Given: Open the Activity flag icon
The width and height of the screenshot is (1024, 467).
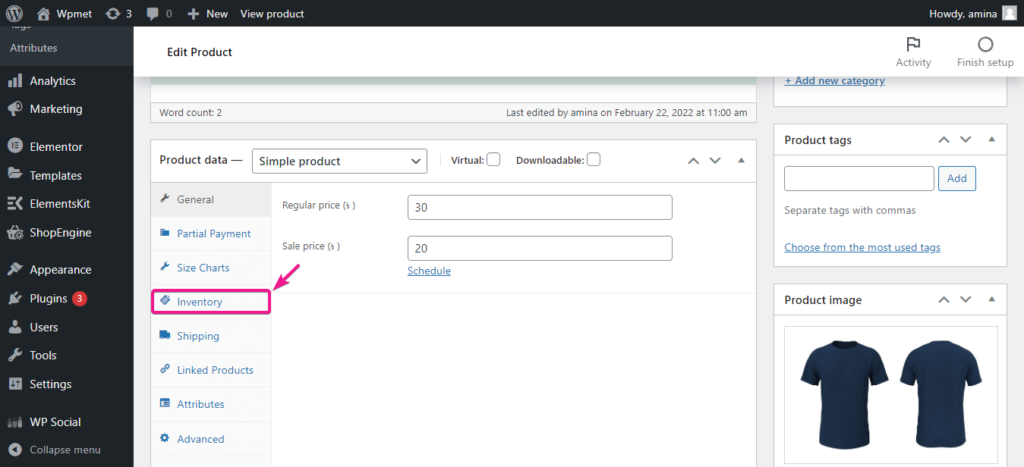Looking at the screenshot, I should click(x=913, y=45).
